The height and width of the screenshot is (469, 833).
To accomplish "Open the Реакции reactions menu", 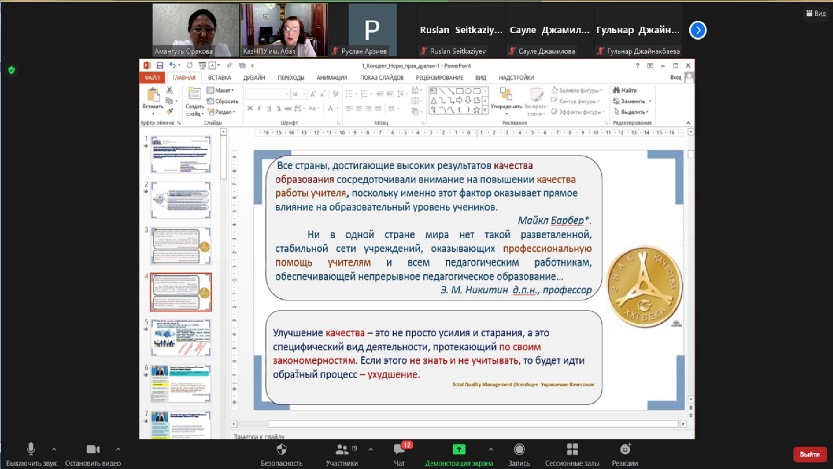I will pyautogui.click(x=625, y=451).
